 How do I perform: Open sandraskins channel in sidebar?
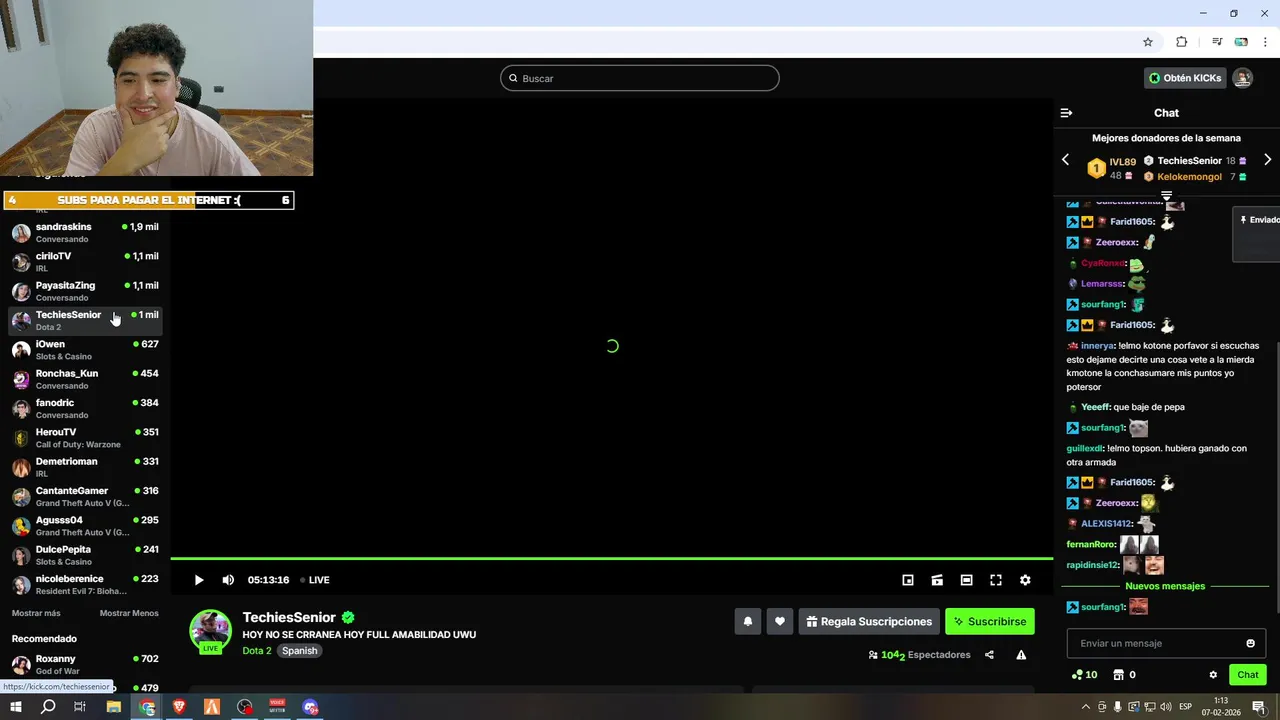(x=85, y=232)
